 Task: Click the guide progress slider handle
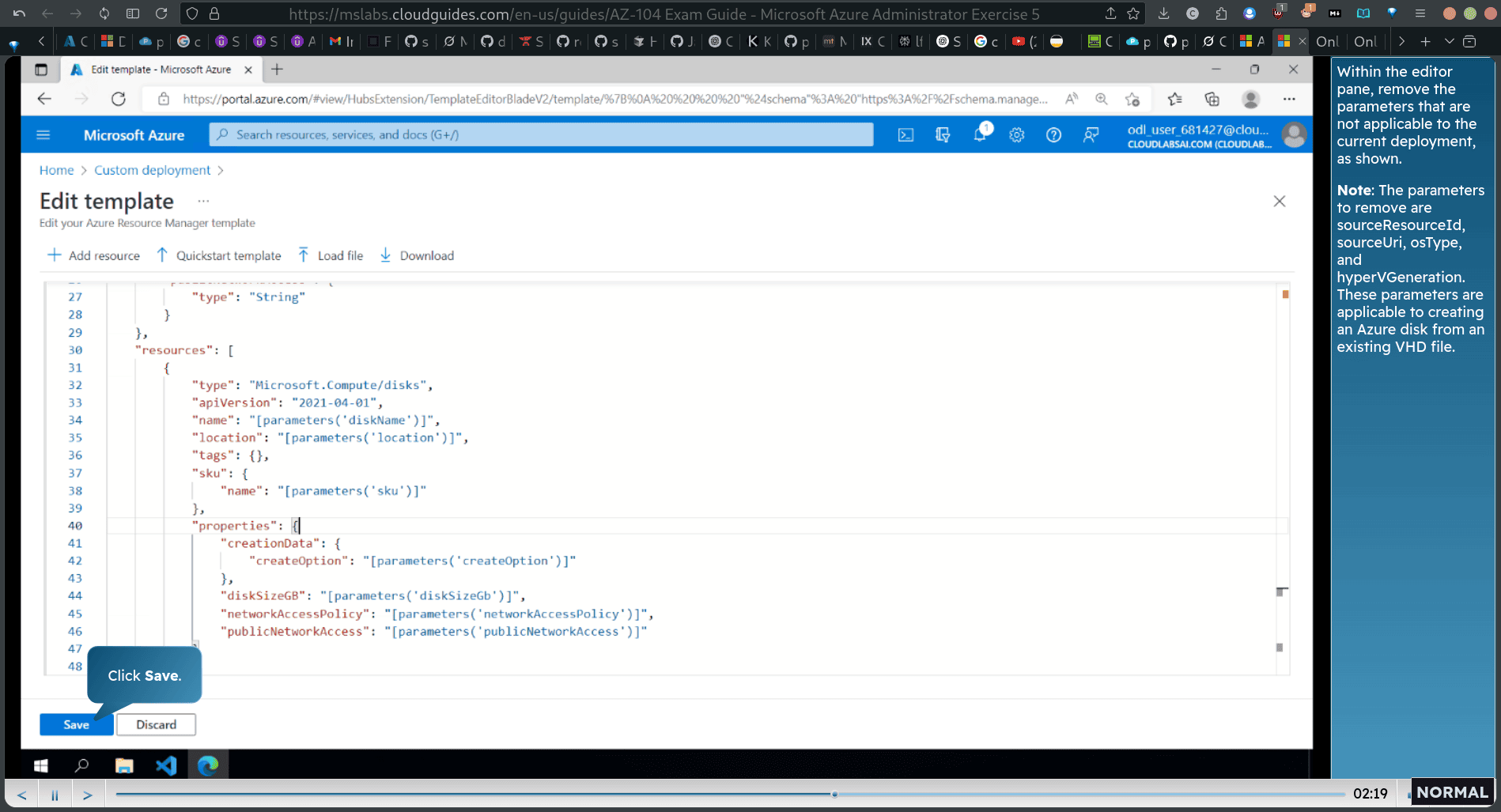coord(834,794)
